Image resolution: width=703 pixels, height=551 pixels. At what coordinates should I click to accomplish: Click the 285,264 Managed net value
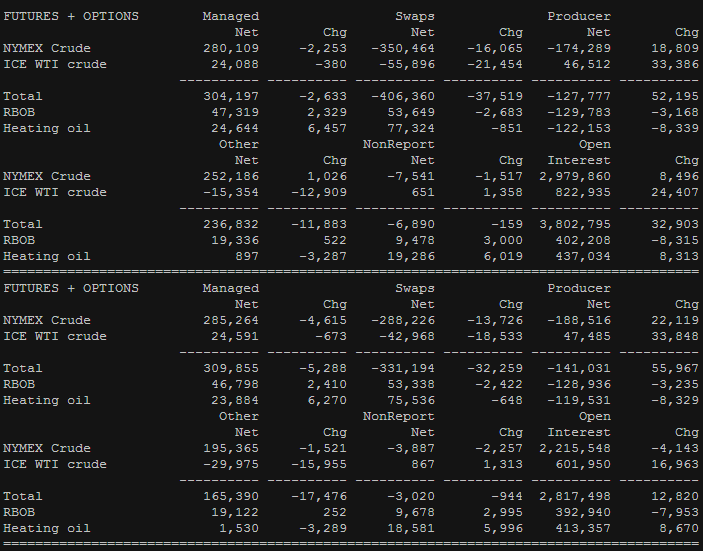231,321
